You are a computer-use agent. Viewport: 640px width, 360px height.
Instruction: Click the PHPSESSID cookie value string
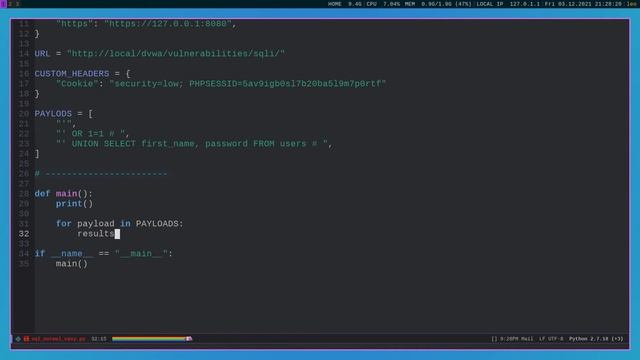(247, 84)
